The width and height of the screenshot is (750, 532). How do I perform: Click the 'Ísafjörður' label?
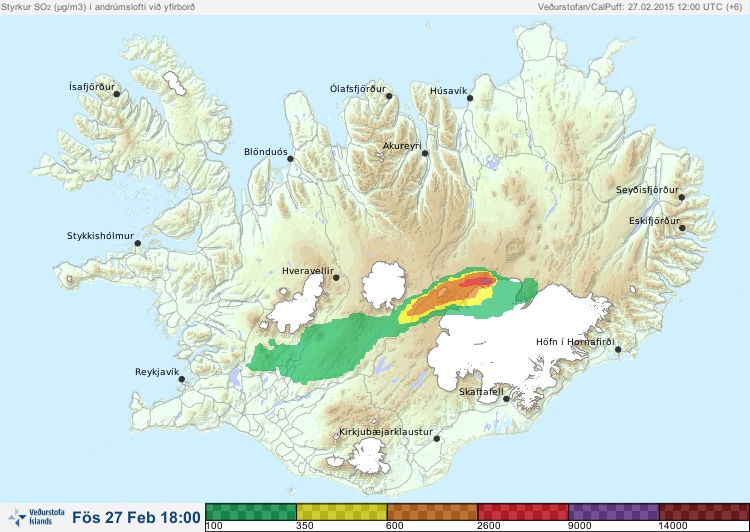[x=92, y=87]
